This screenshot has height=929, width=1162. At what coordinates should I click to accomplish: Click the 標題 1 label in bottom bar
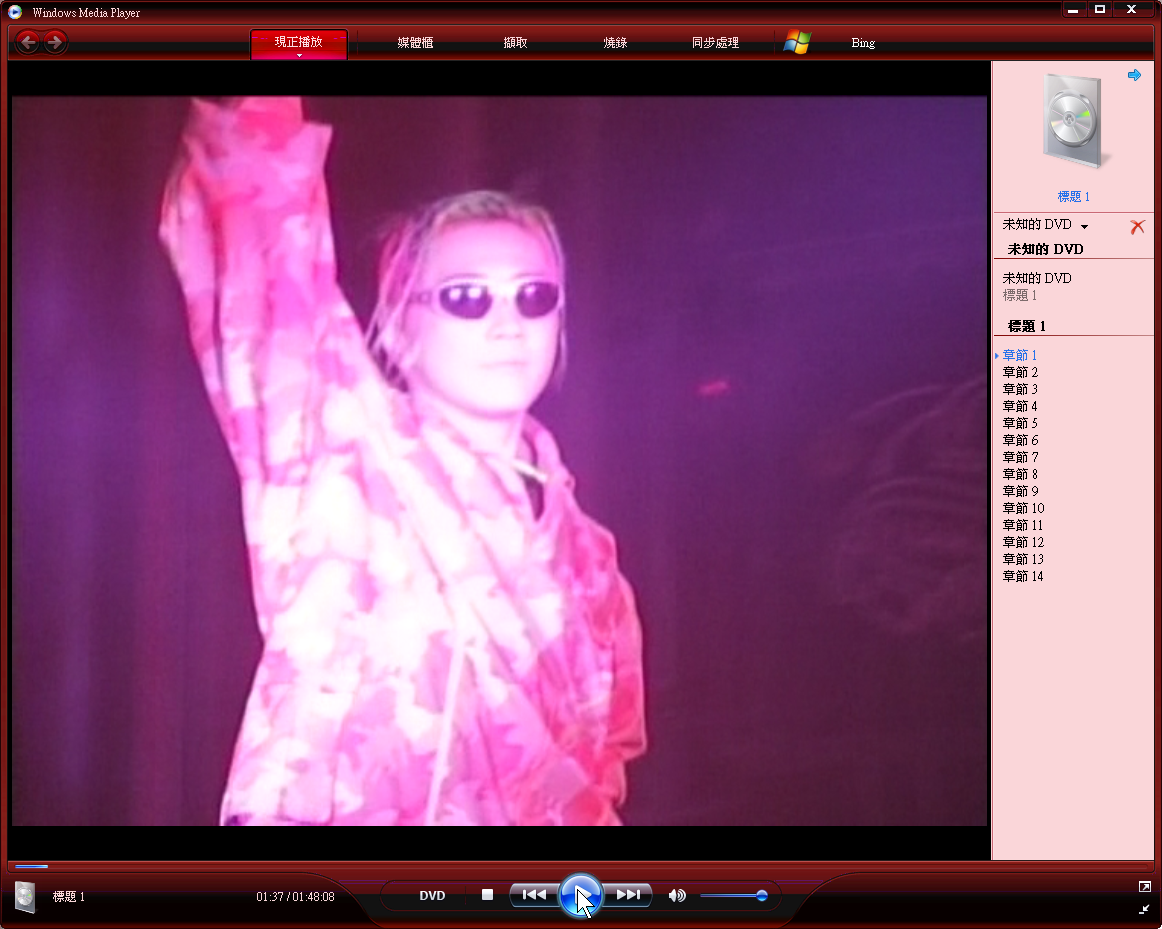[x=68, y=896]
